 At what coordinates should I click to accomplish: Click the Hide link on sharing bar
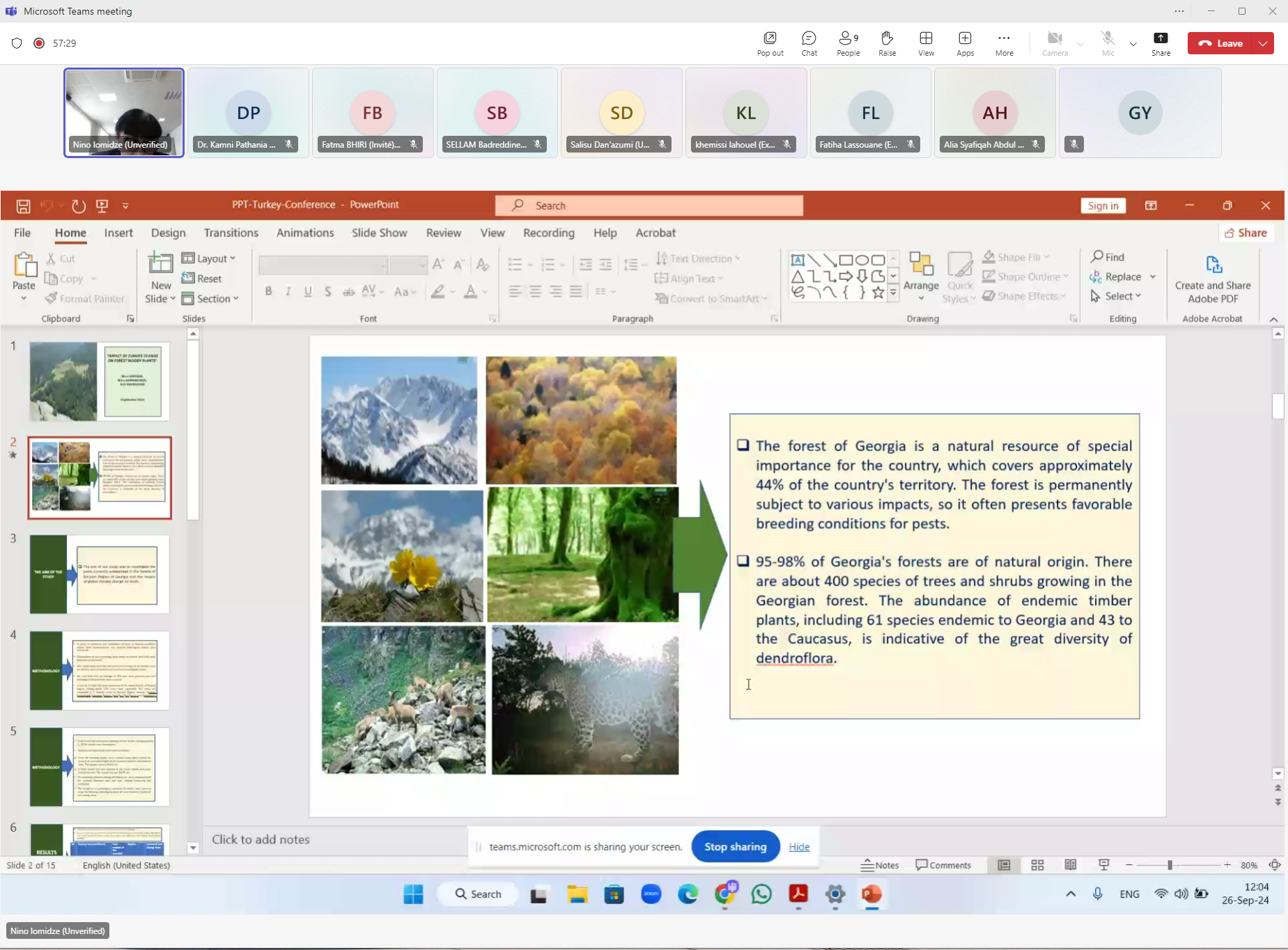click(799, 847)
